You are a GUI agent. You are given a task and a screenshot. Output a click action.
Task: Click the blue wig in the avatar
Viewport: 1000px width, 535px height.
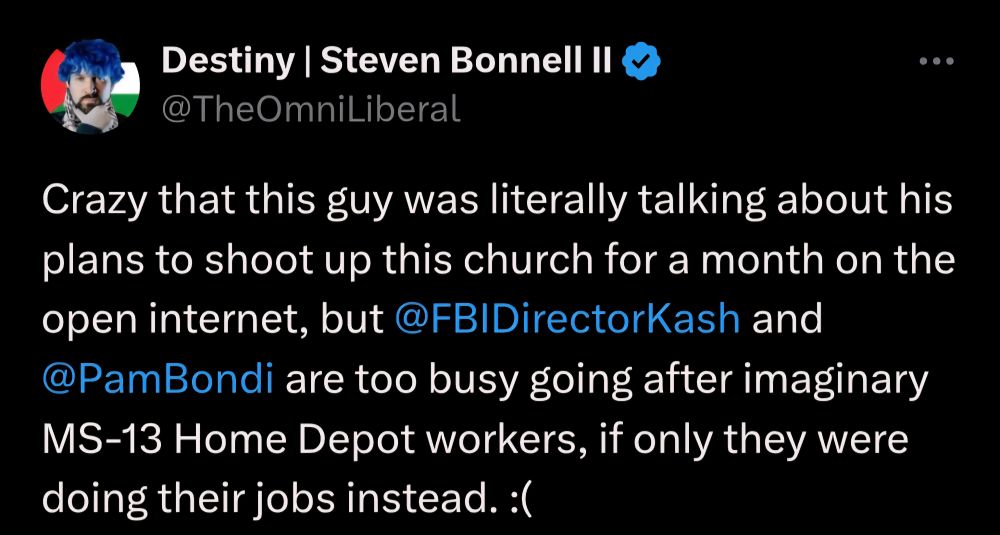(x=94, y=61)
